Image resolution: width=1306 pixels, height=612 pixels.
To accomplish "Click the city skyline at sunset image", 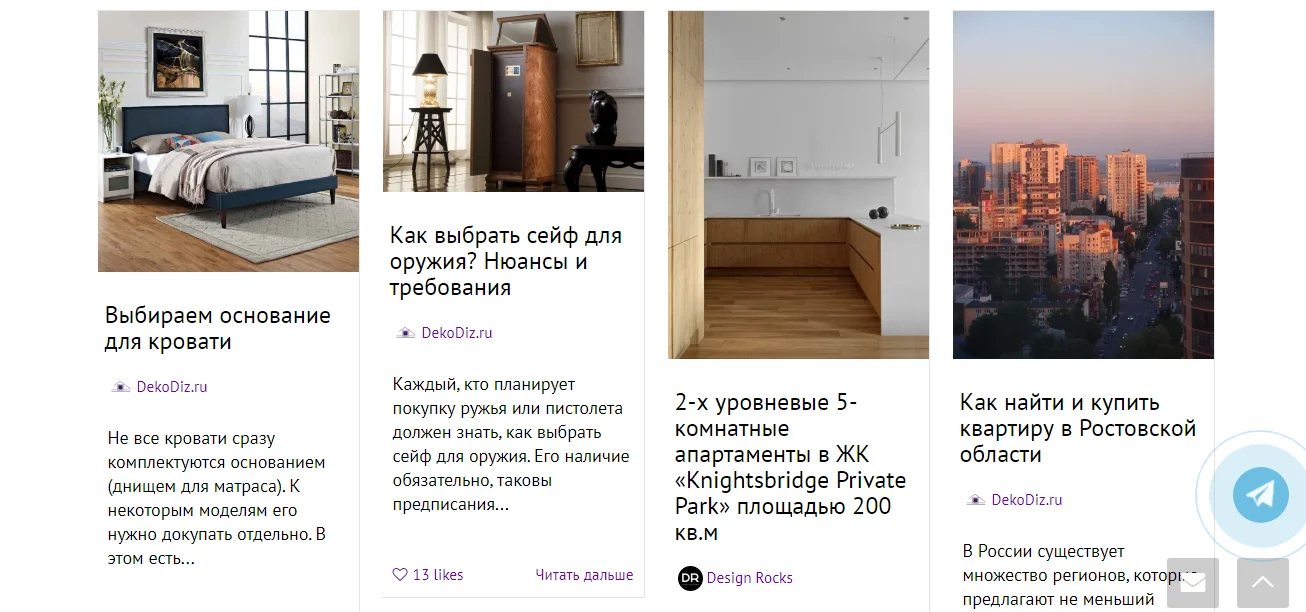I will point(1083,185).
